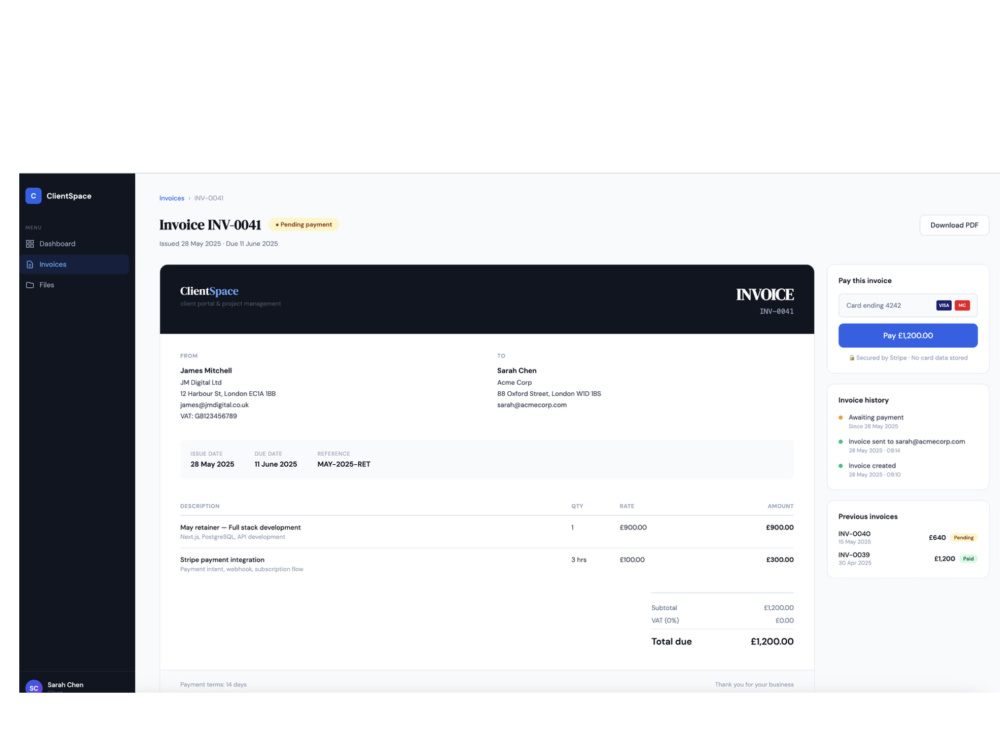
Task: Click the Subtotal £1,200.00 value
Action: (779, 608)
